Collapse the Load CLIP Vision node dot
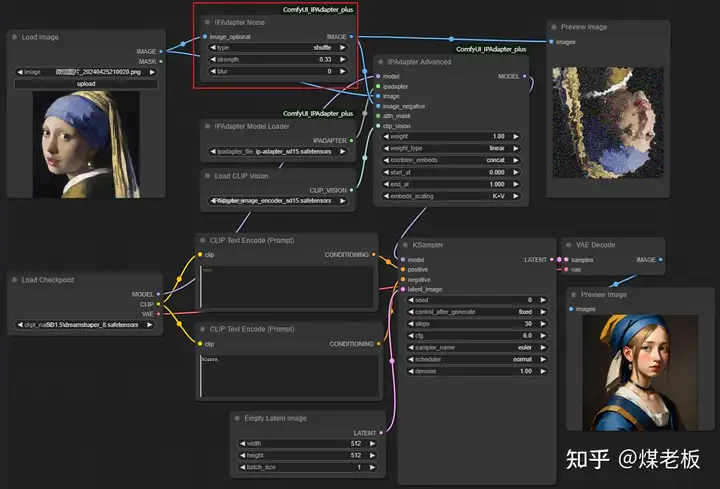 (207, 175)
